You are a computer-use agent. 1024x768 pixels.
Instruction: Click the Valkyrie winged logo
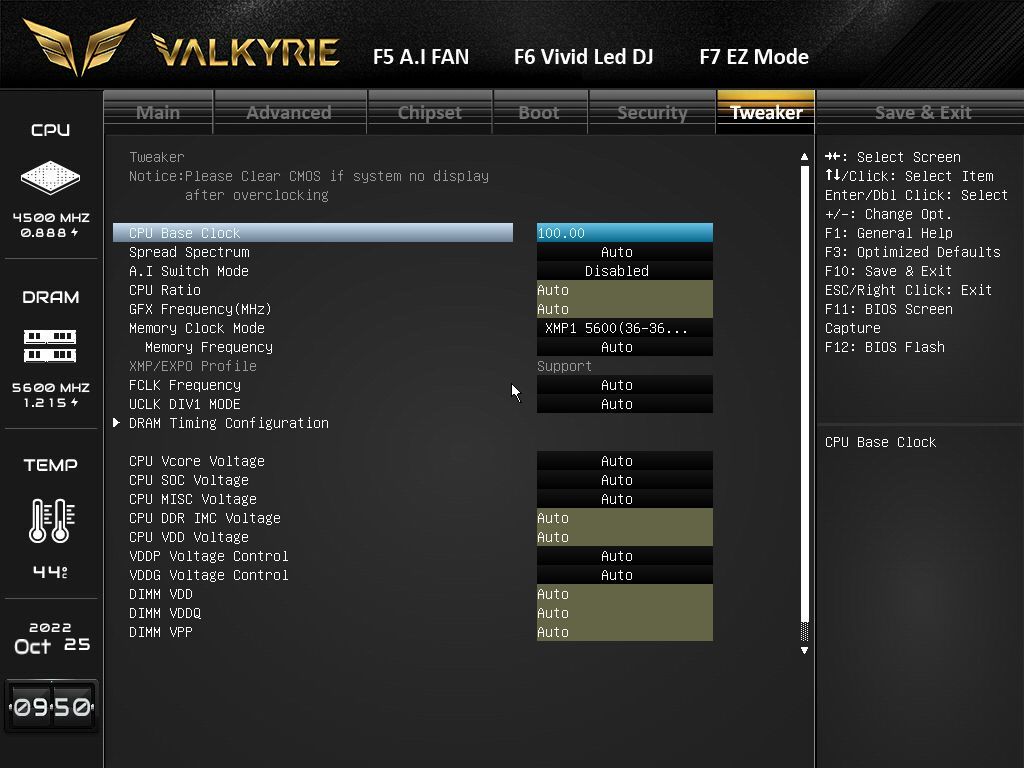pyautogui.click(x=79, y=46)
